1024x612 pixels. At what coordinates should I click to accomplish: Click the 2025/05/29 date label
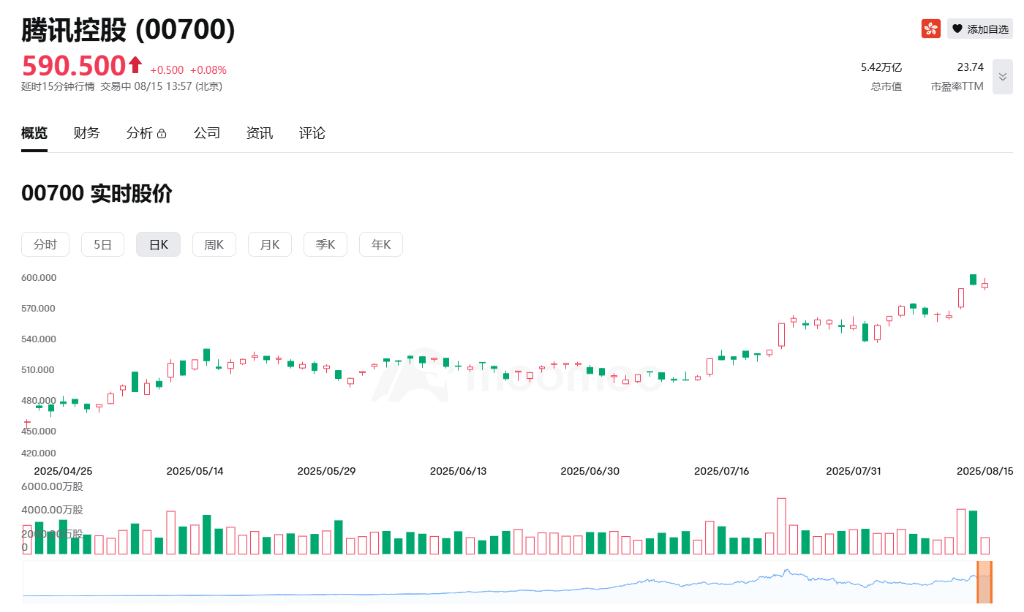[x=327, y=471]
